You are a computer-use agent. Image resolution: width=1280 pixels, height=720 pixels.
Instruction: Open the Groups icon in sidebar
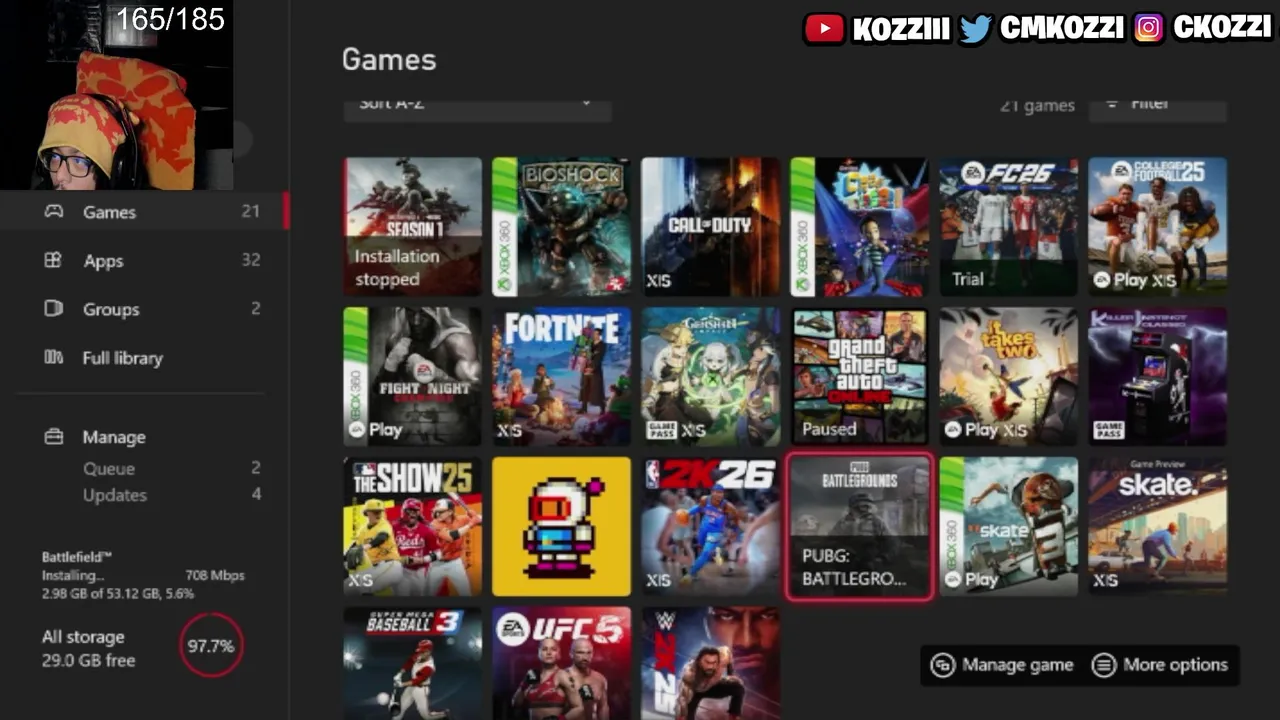pyautogui.click(x=54, y=309)
